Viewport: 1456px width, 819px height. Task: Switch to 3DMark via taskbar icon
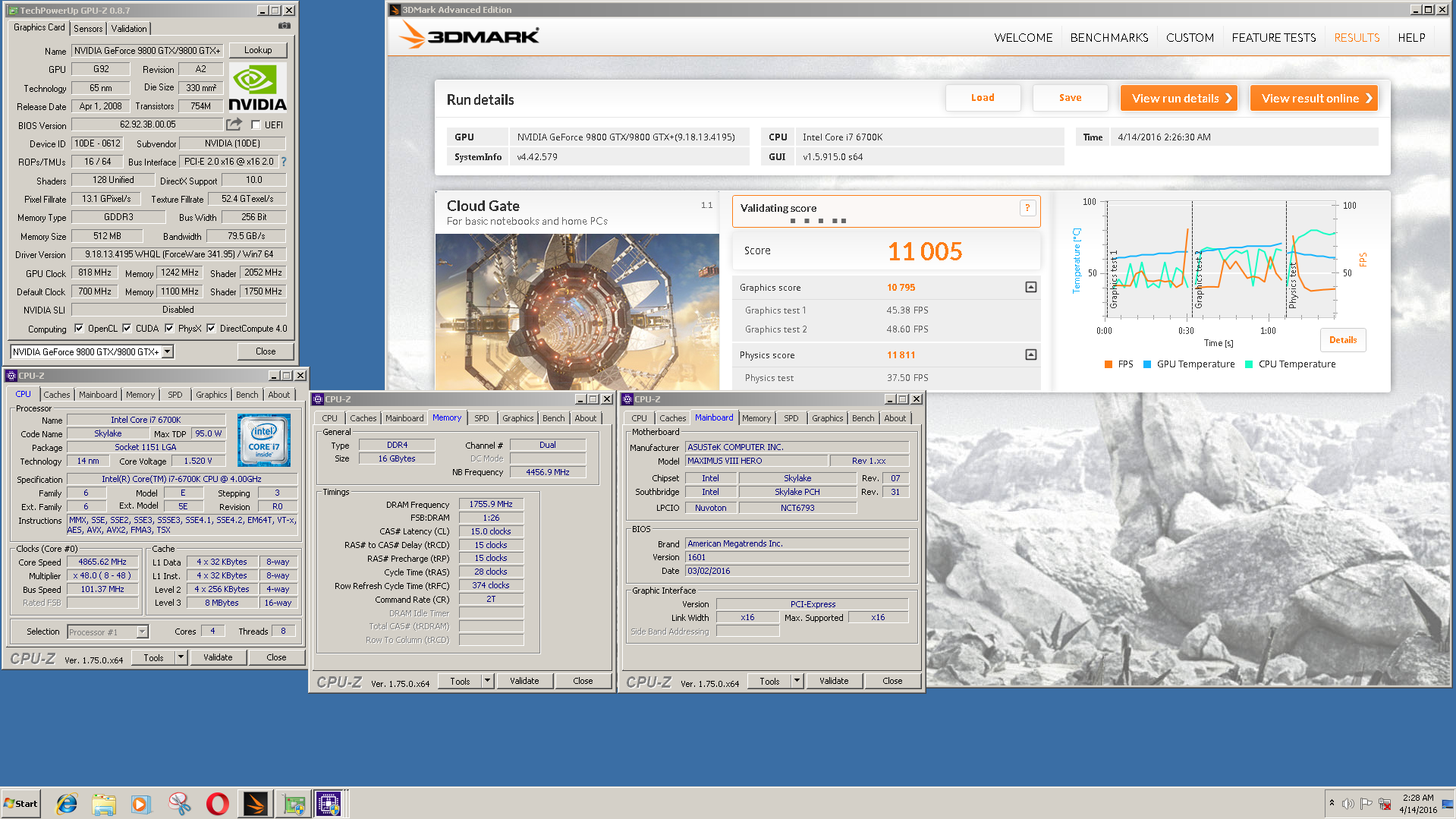coord(256,804)
